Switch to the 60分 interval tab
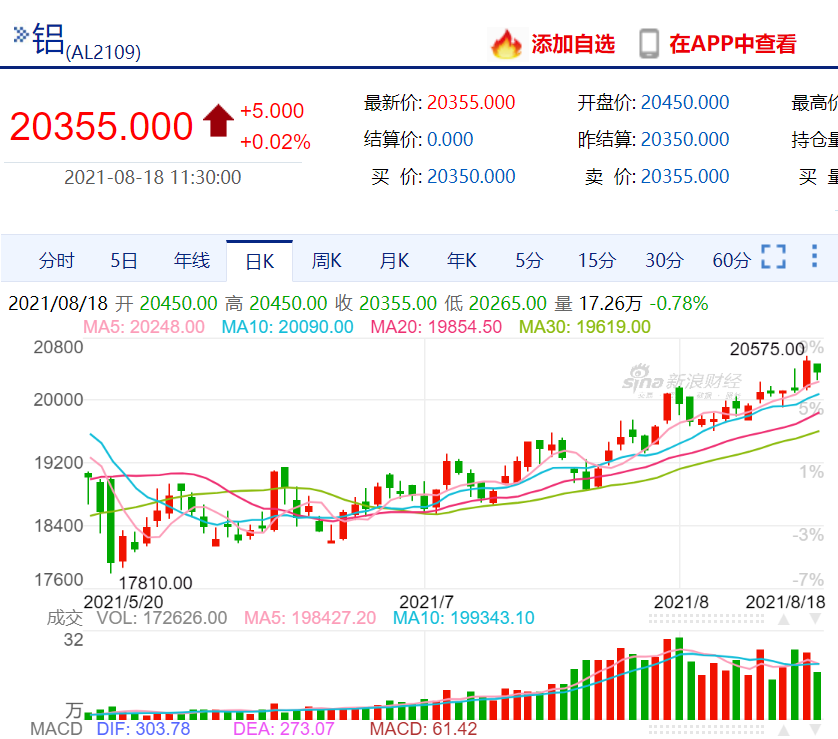The image size is (838, 739). click(729, 260)
